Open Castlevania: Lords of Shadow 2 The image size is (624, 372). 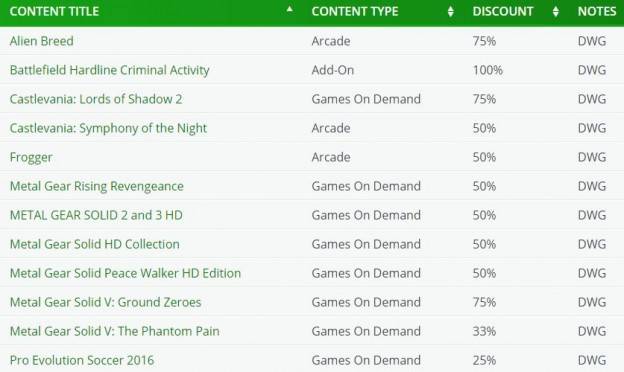(x=96, y=99)
